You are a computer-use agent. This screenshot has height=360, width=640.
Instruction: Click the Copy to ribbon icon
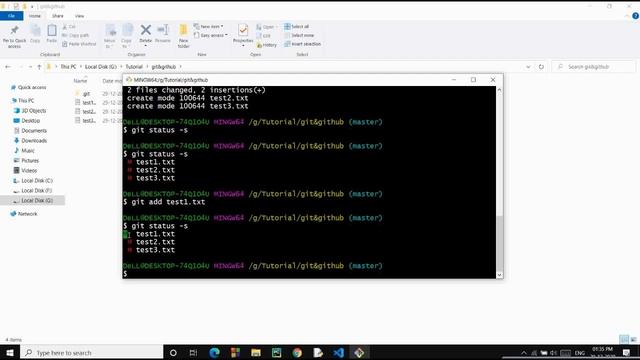[x=127, y=36]
